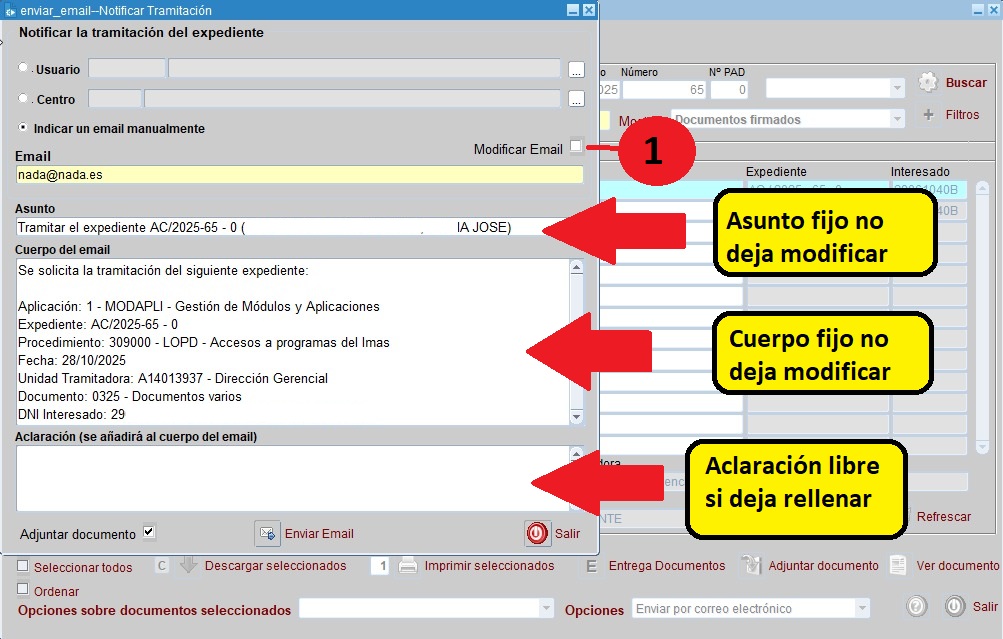The width and height of the screenshot is (1003, 639).
Task: Click the help question mark icon
Action: (915, 607)
